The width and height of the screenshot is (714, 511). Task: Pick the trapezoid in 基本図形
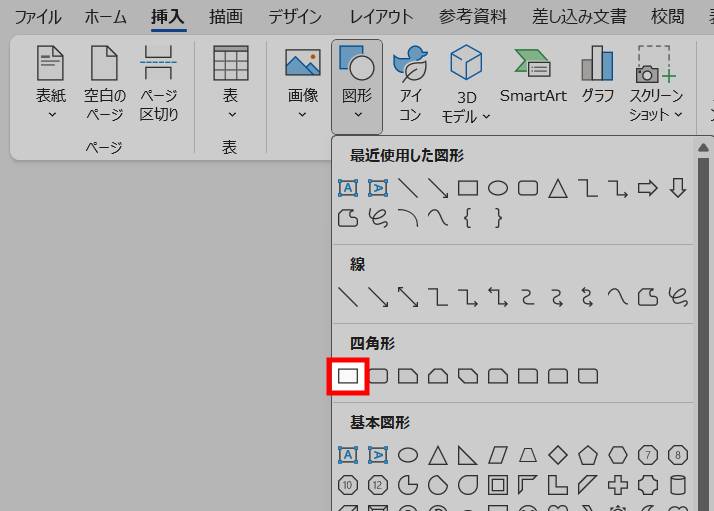(x=528, y=455)
